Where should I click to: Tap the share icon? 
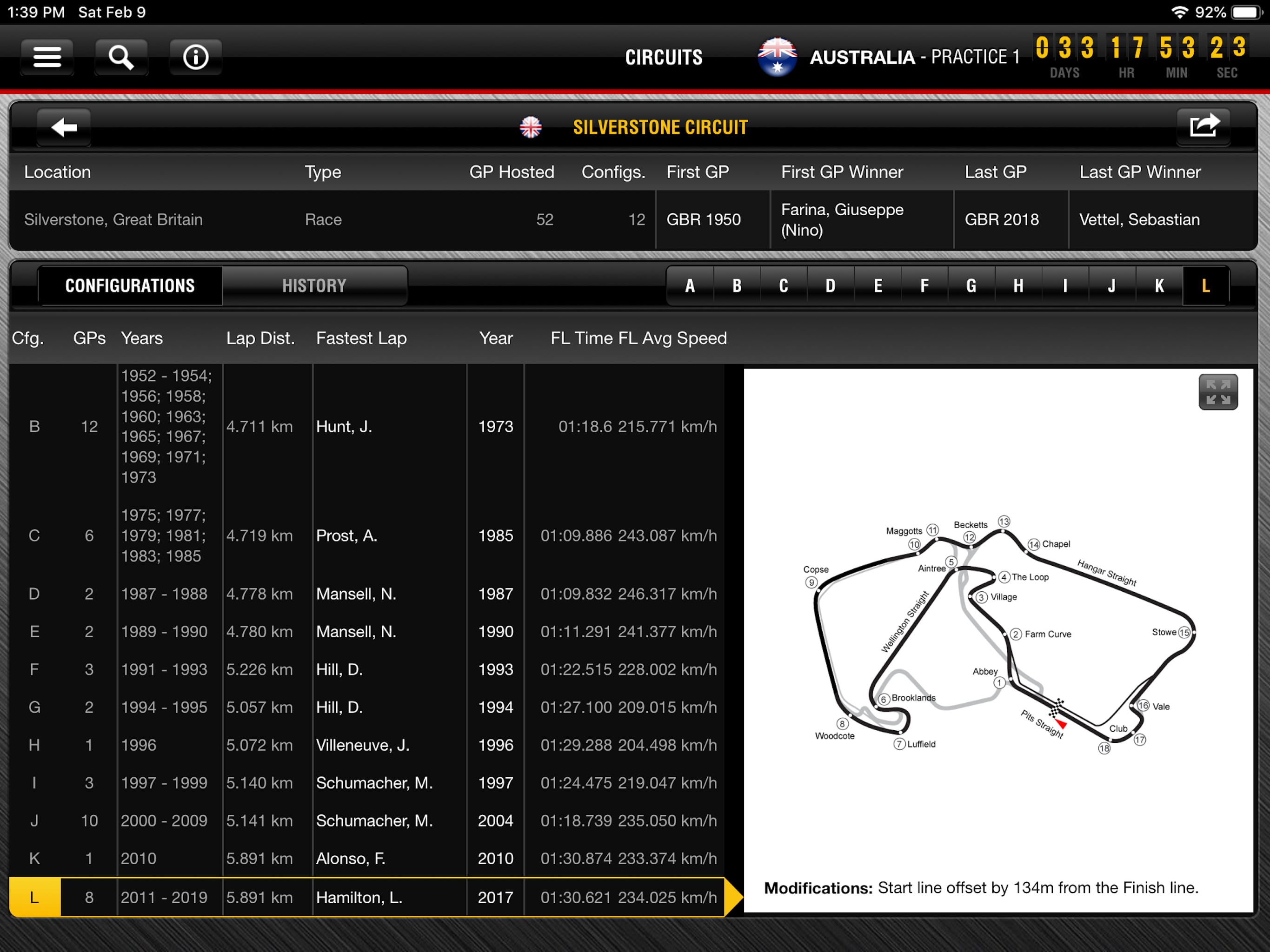pos(1203,126)
